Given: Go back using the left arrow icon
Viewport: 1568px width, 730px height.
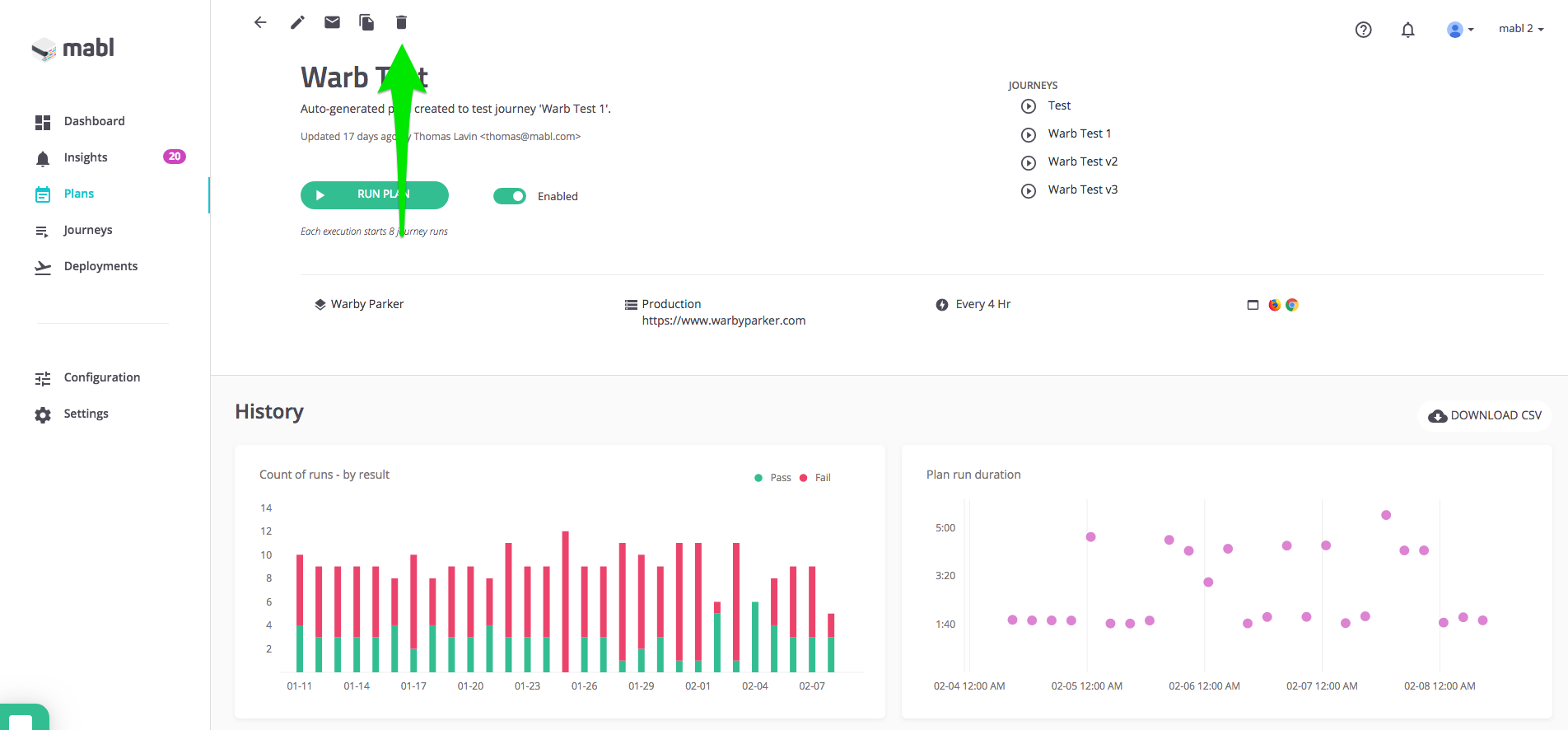Looking at the screenshot, I should coord(260,22).
